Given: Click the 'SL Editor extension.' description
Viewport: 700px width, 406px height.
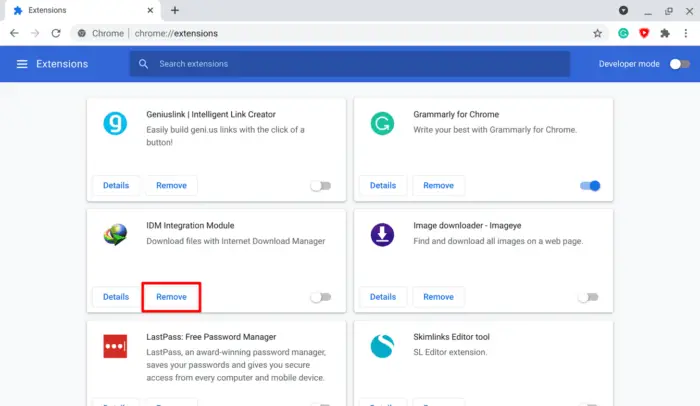Looking at the screenshot, I should [x=450, y=352].
